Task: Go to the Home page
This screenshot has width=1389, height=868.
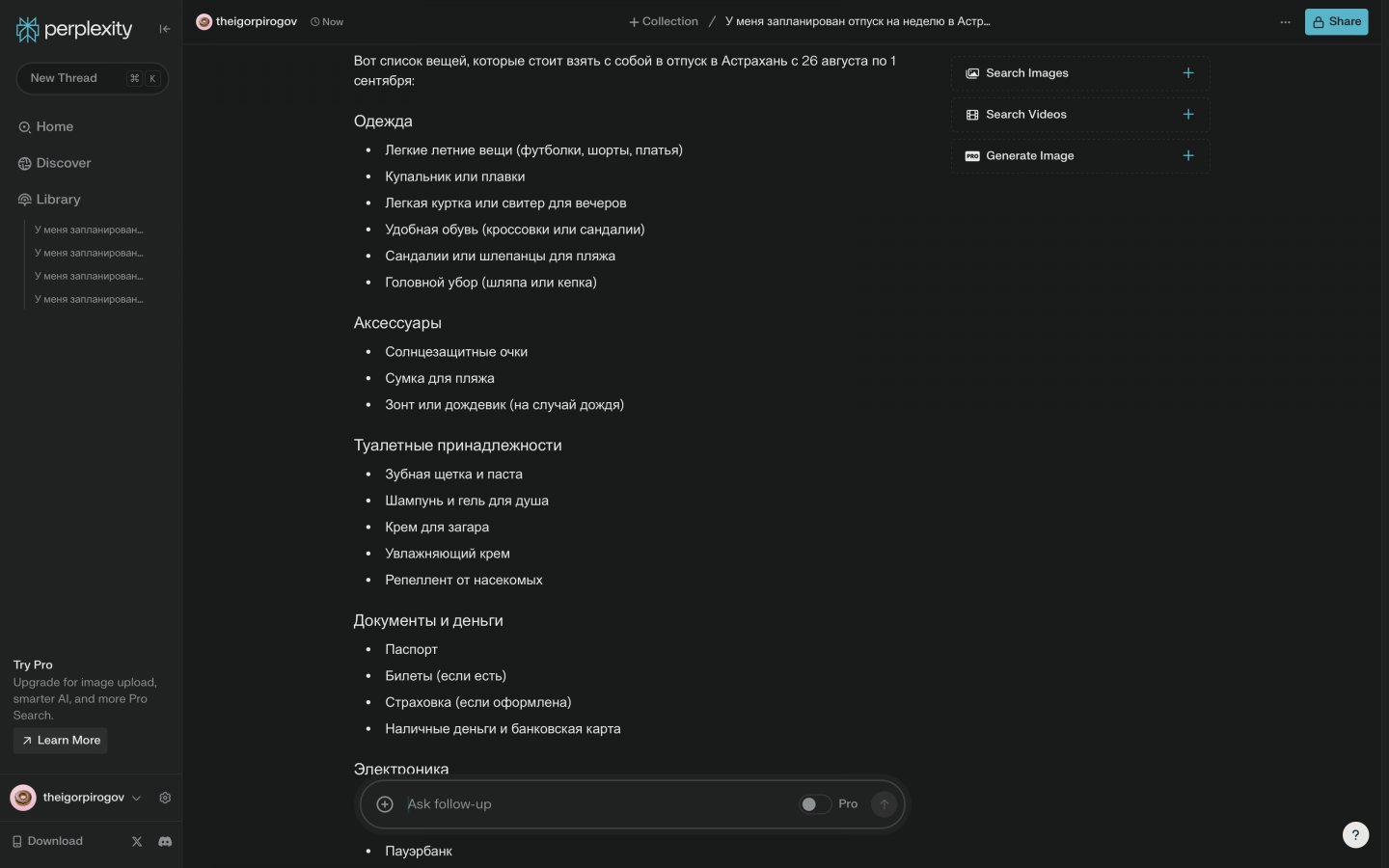Action: 55,127
